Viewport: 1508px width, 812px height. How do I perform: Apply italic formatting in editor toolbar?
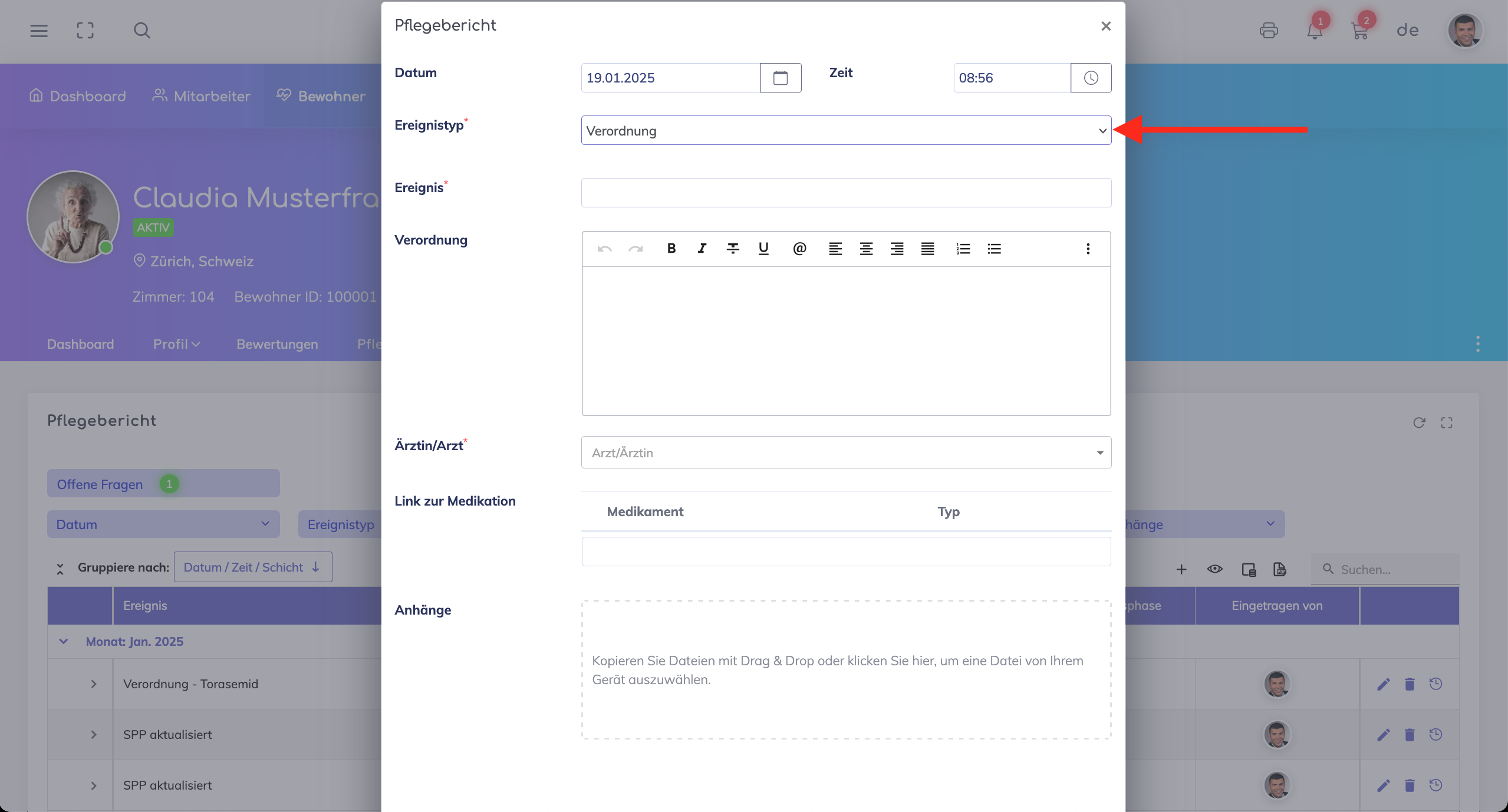tap(702, 249)
